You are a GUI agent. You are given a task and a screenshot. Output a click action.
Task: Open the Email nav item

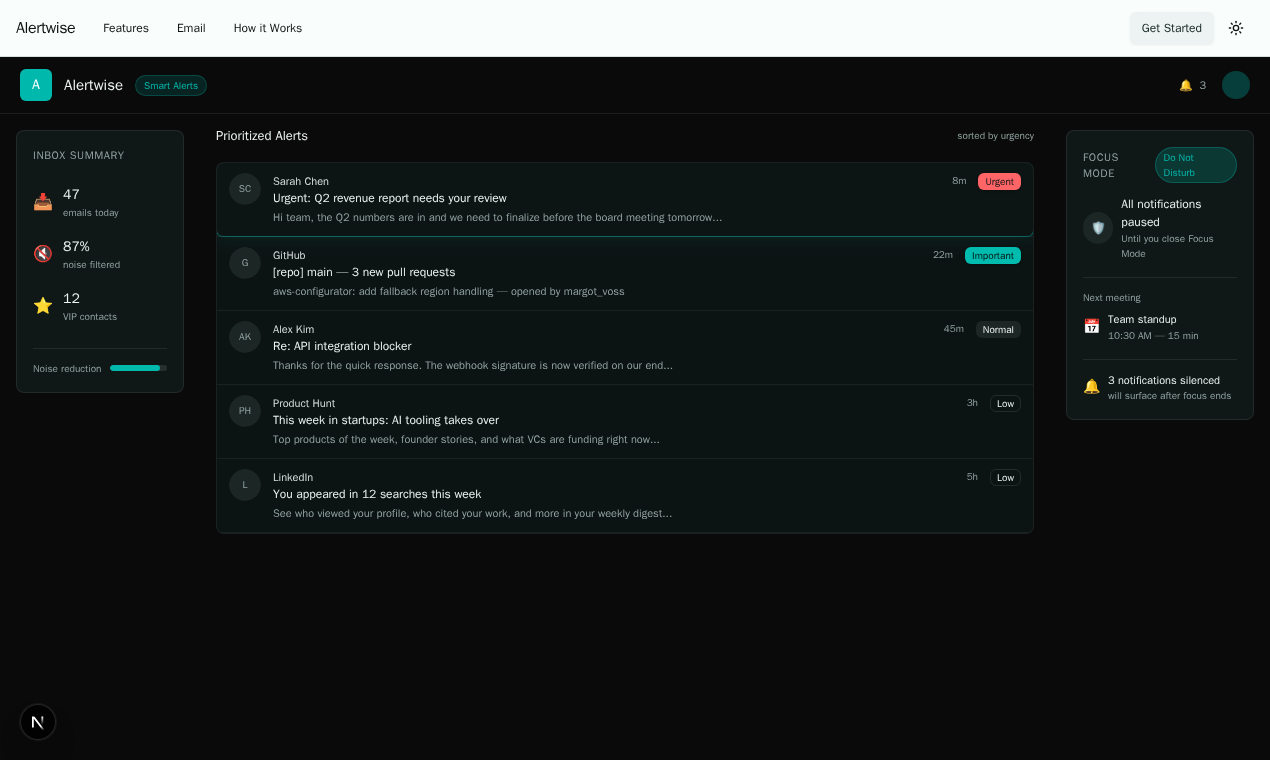191,28
